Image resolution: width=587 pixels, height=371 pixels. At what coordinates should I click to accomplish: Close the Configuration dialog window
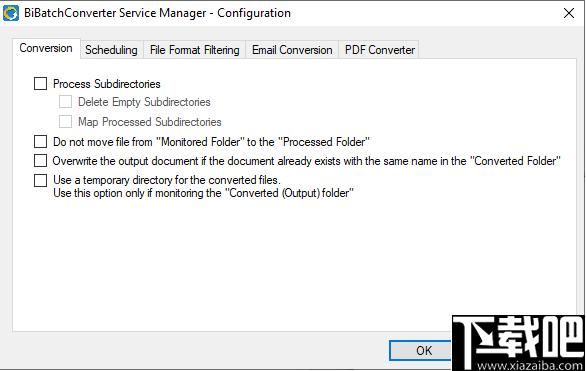coord(569,13)
